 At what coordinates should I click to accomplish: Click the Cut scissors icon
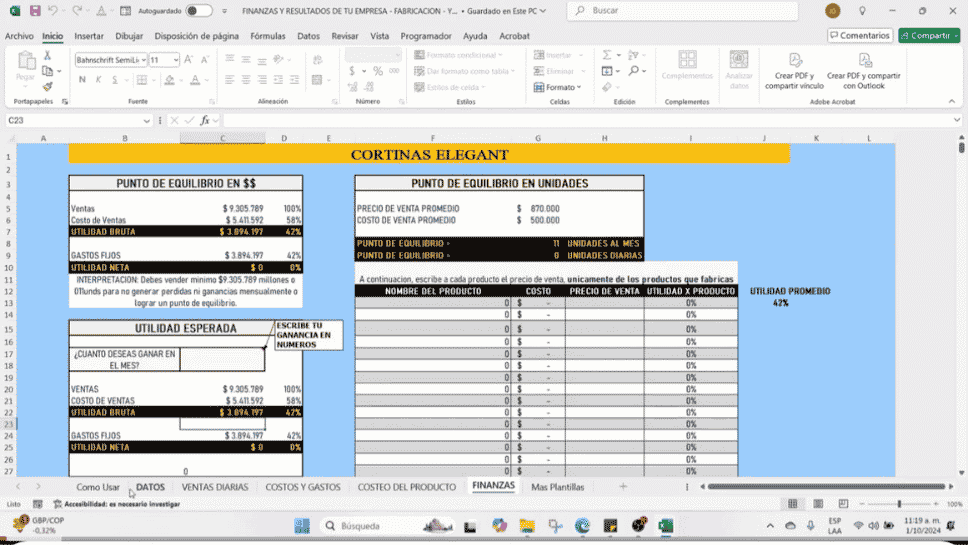click(47, 56)
